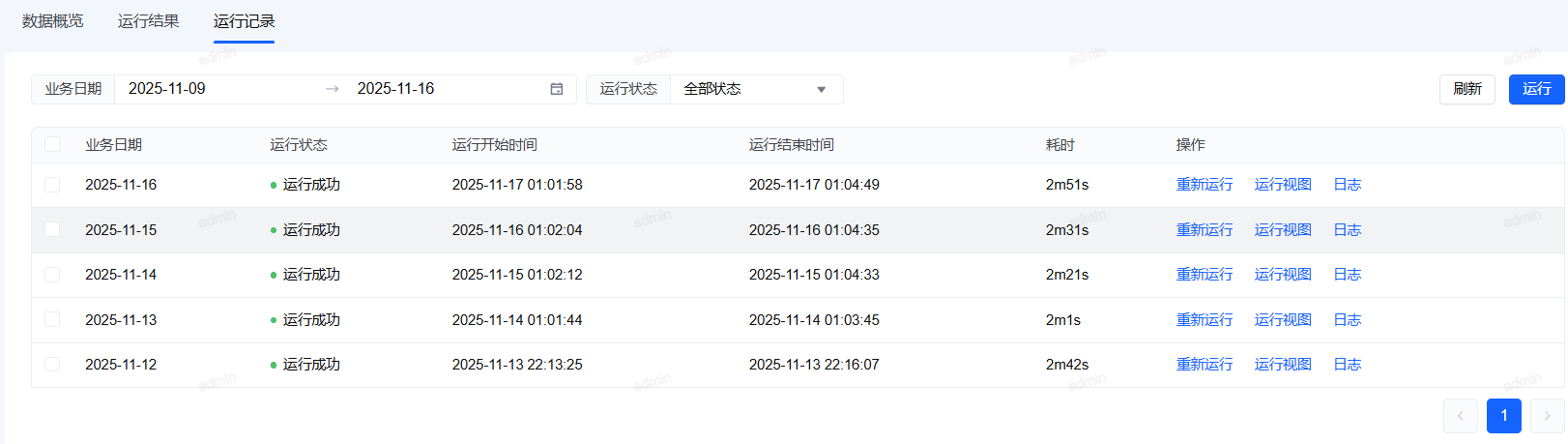Screen dimensions: 1568x444
Task: Select the duration cell 2m21s
Action: tap(1067, 275)
